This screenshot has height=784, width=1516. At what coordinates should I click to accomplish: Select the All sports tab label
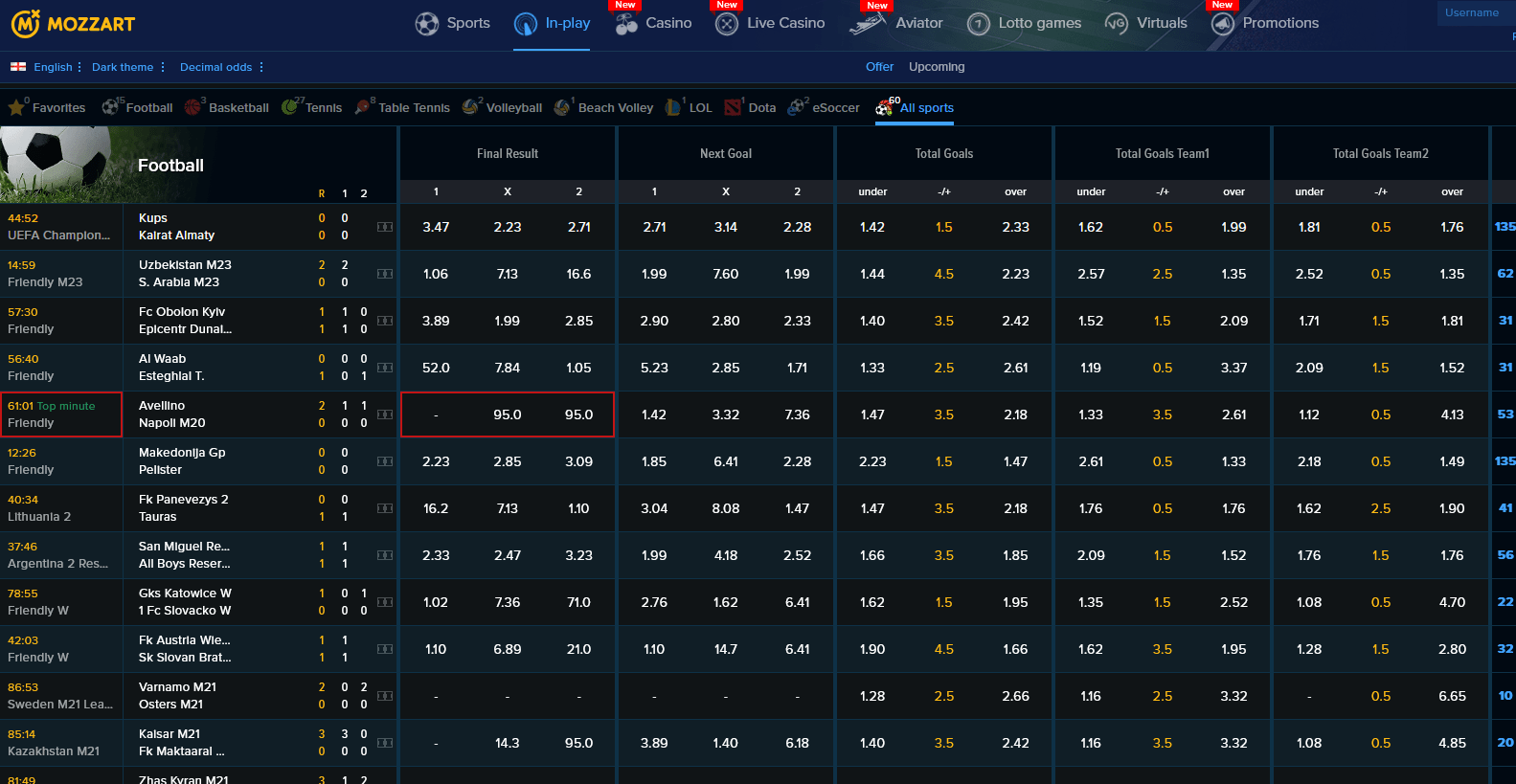pos(927,108)
